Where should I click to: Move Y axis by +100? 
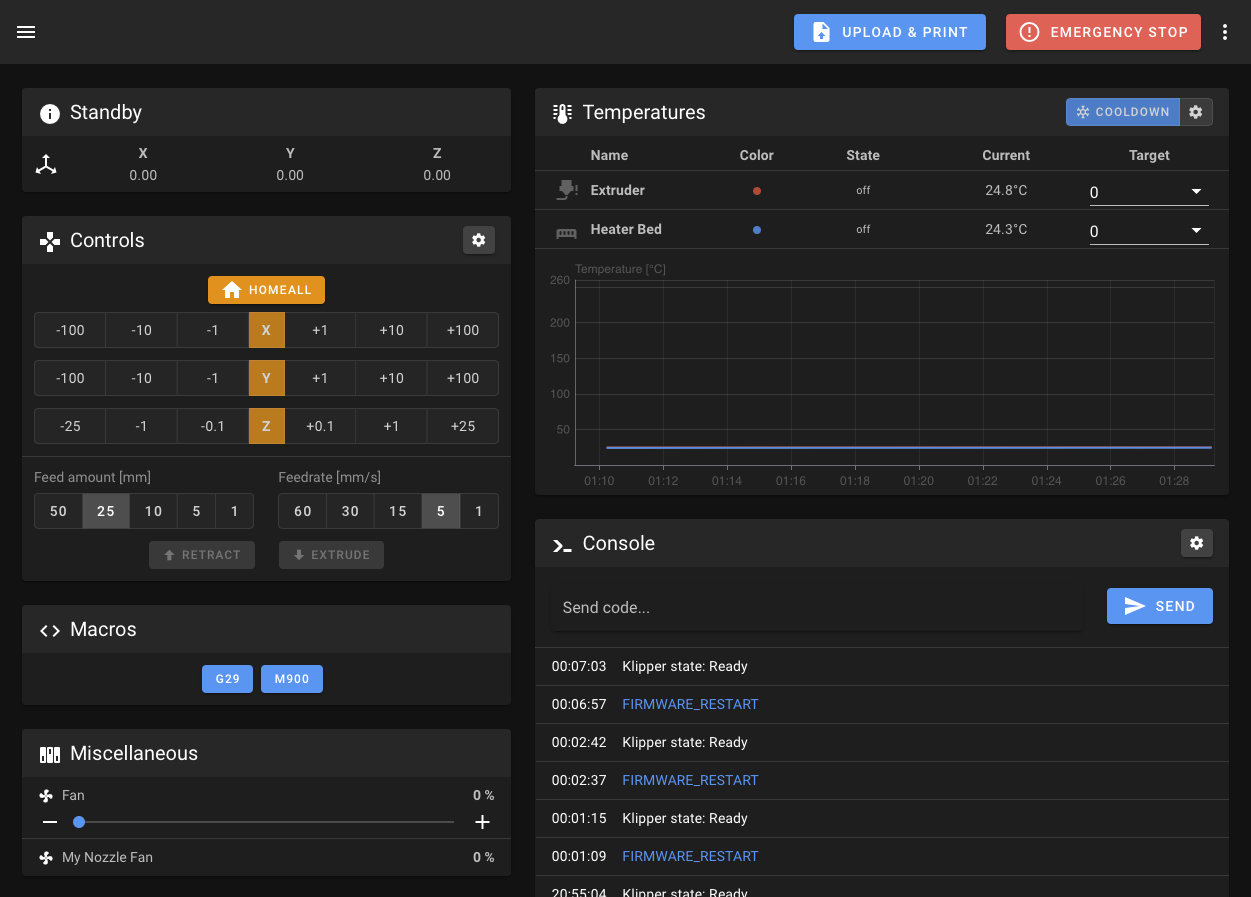tap(463, 378)
